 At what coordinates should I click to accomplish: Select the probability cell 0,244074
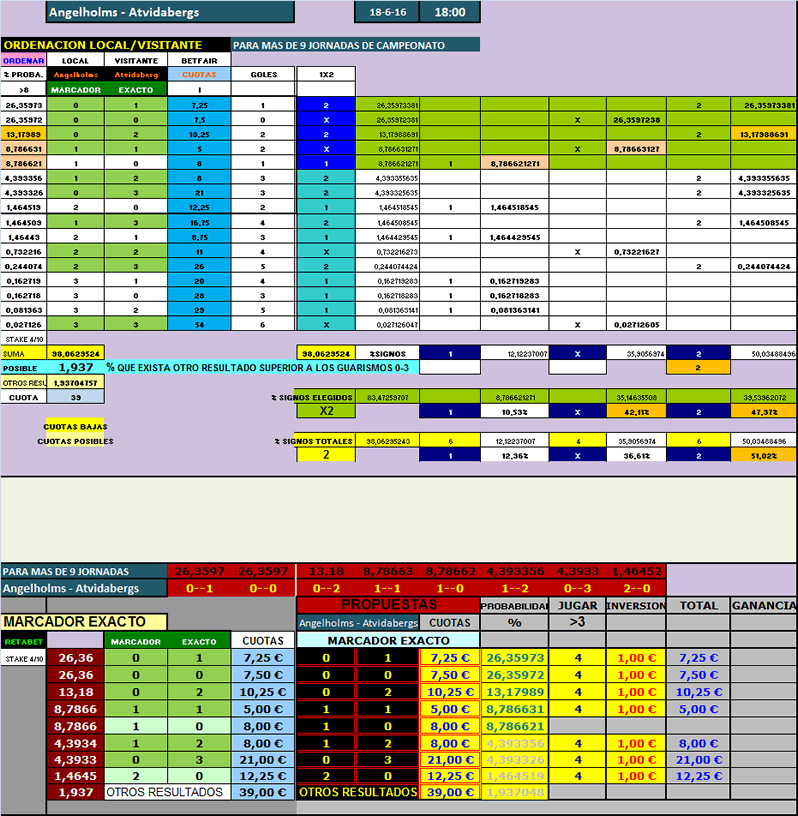click(23, 266)
